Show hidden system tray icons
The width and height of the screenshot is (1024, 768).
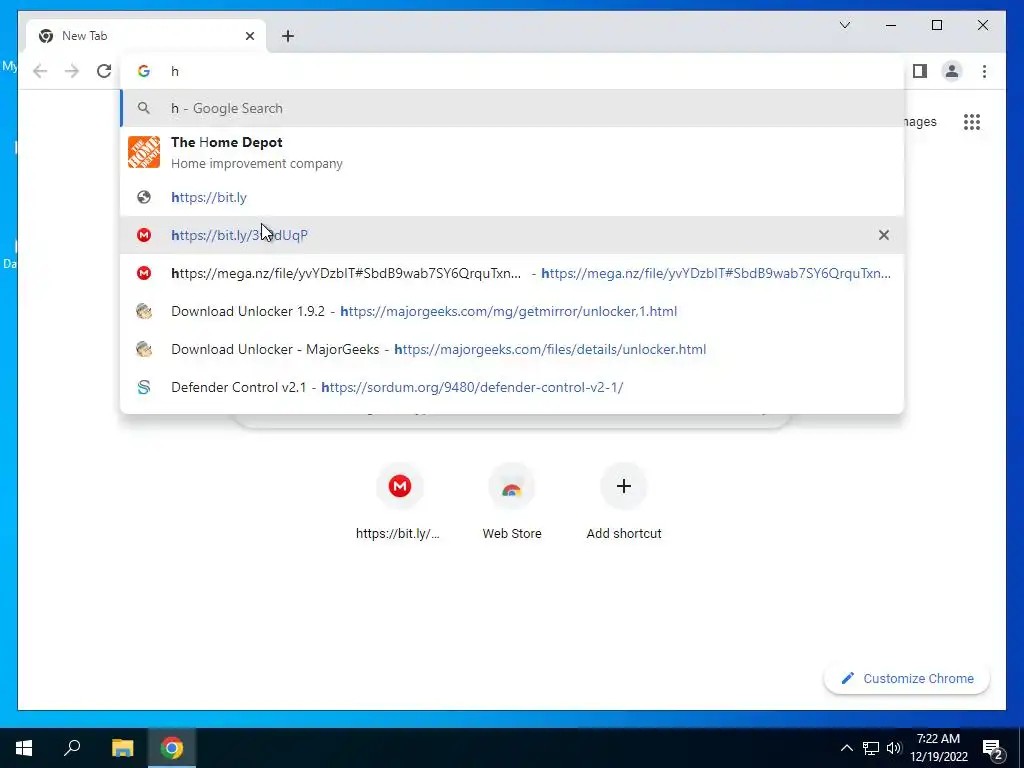(x=846, y=748)
